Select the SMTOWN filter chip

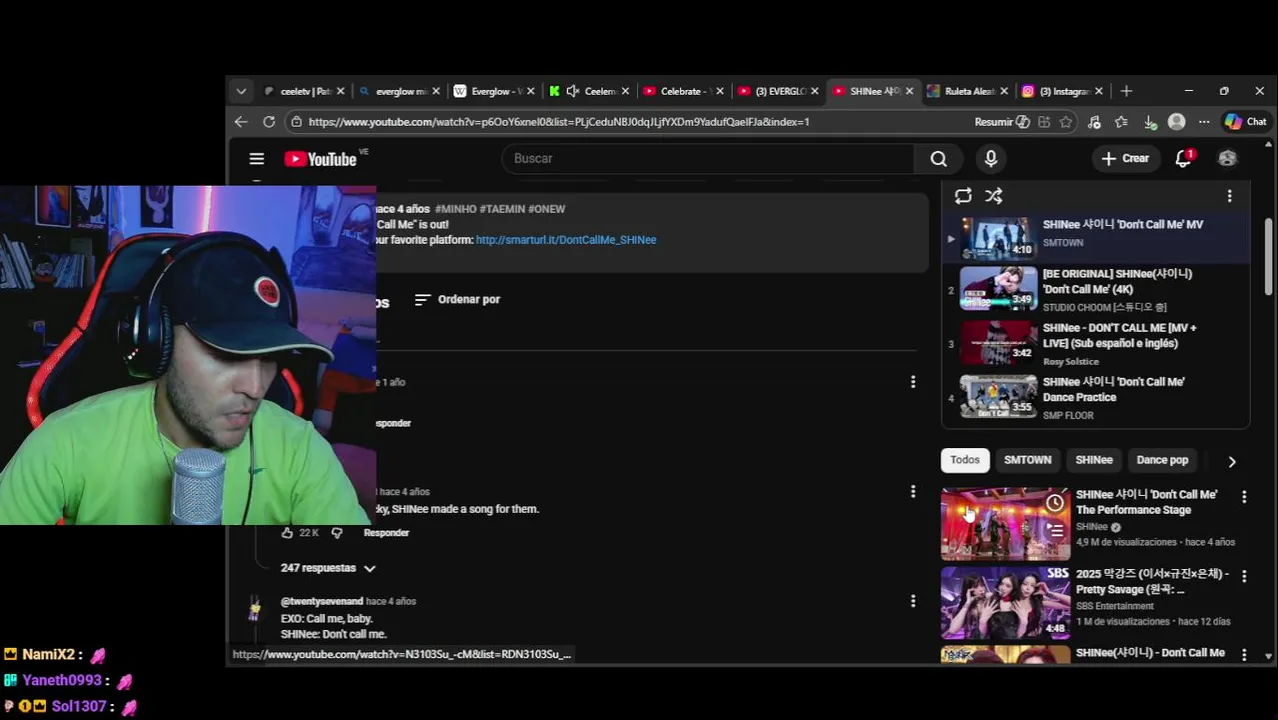[x=1027, y=460]
